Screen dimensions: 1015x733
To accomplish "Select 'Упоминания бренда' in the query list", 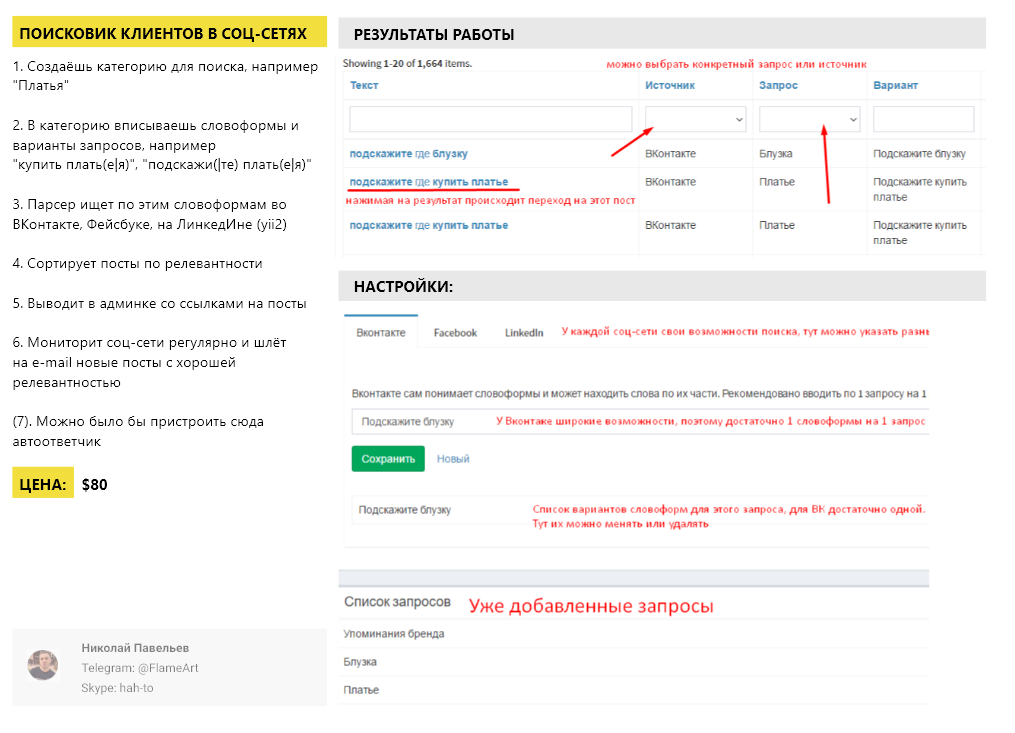I will pos(394,633).
